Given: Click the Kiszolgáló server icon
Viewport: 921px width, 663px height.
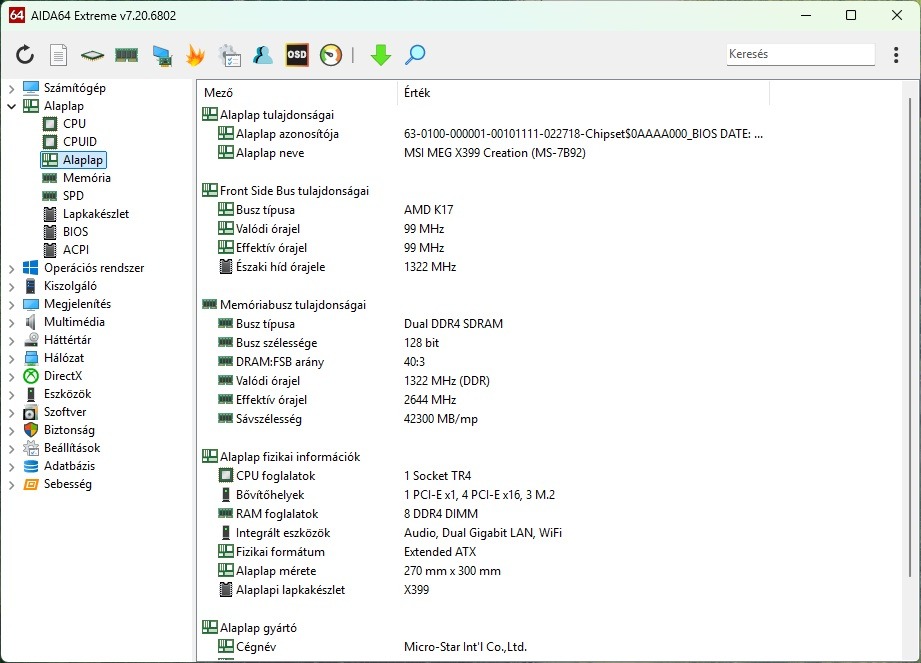Looking at the screenshot, I should 31,286.
